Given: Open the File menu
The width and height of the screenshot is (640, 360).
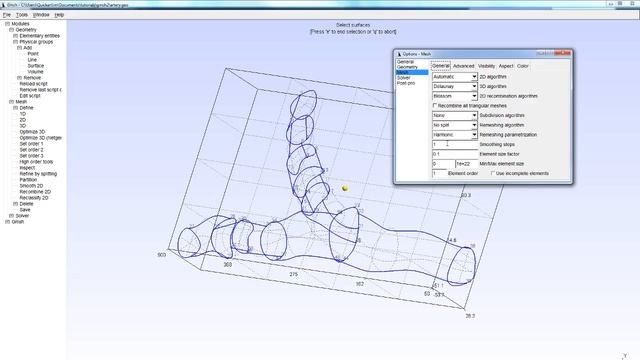Looking at the screenshot, I should [x=7, y=15].
